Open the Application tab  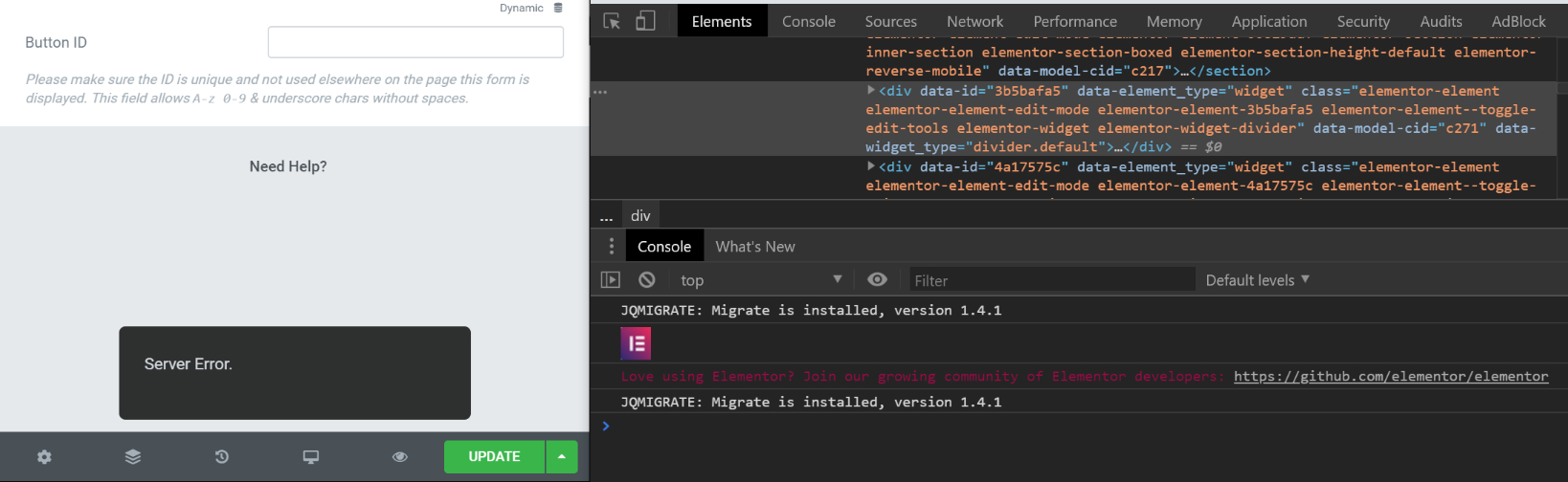(x=1269, y=21)
